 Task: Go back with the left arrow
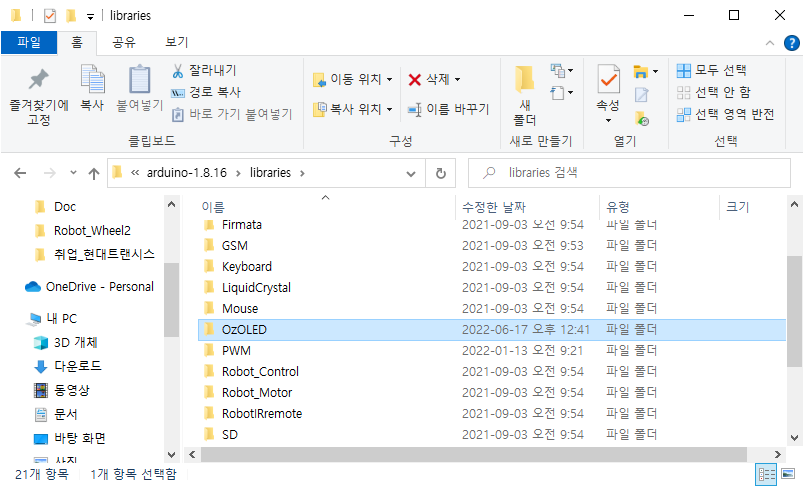tap(20, 173)
